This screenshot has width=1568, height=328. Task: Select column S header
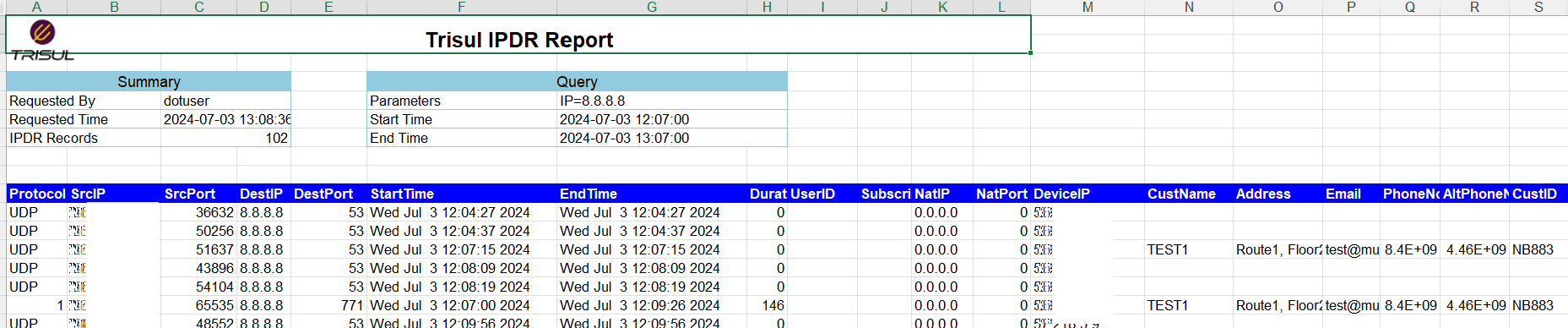pos(1538,7)
